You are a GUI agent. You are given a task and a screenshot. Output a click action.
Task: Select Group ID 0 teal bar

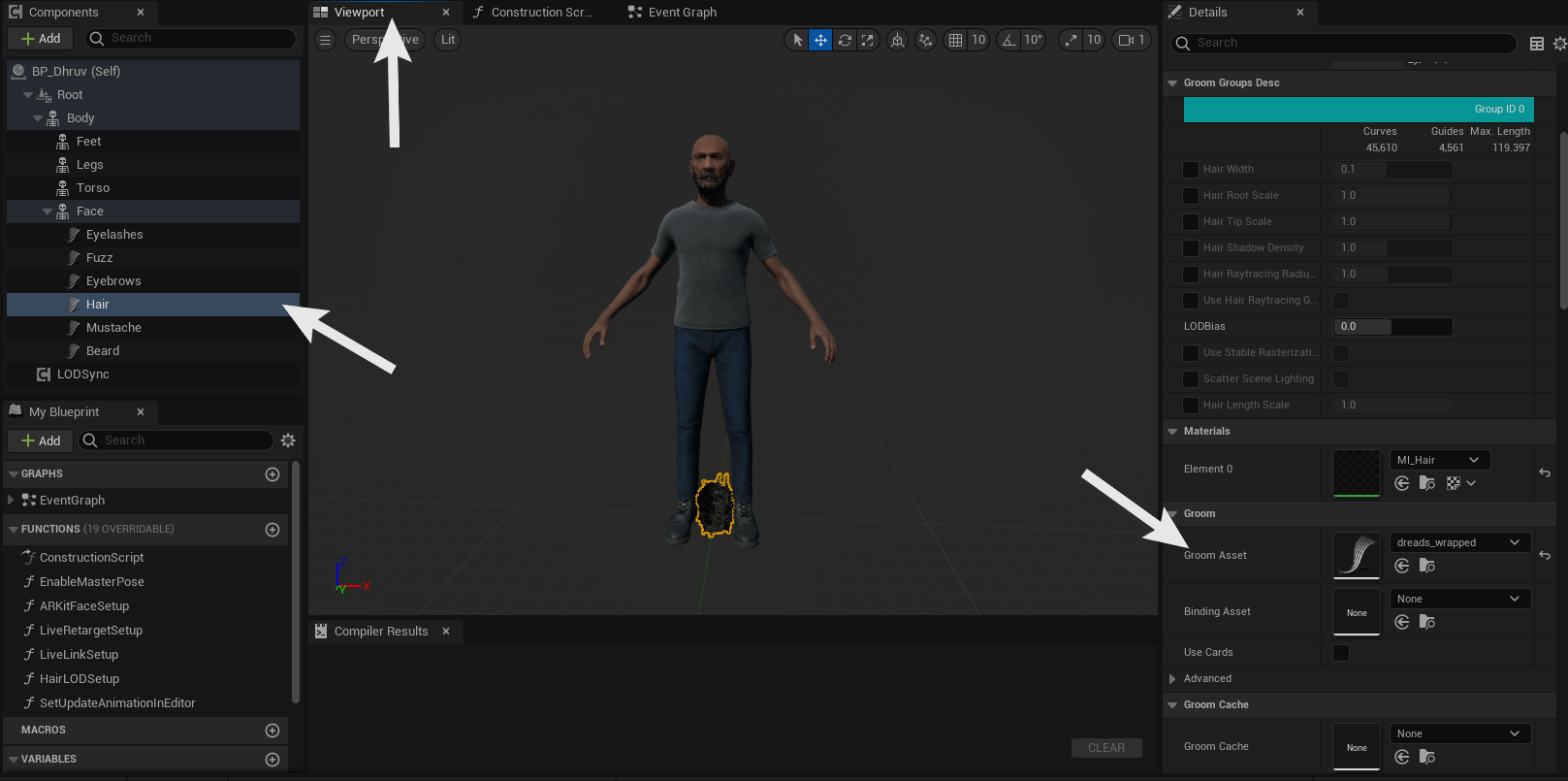point(1359,110)
